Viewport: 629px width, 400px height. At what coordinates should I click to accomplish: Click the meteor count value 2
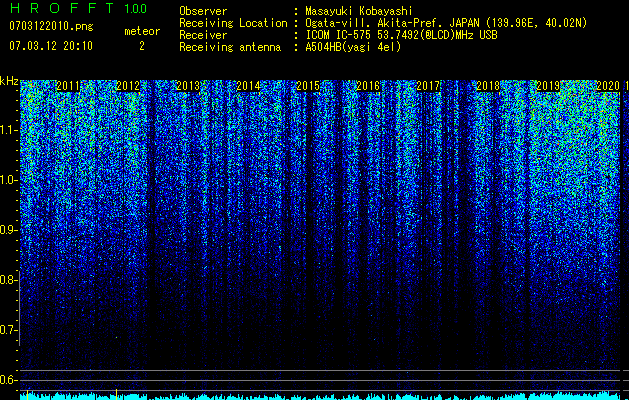pos(142,46)
